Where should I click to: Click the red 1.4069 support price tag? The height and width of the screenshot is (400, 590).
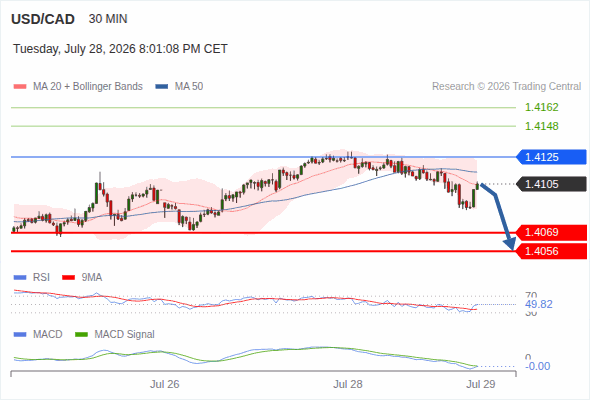[x=551, y=233]
